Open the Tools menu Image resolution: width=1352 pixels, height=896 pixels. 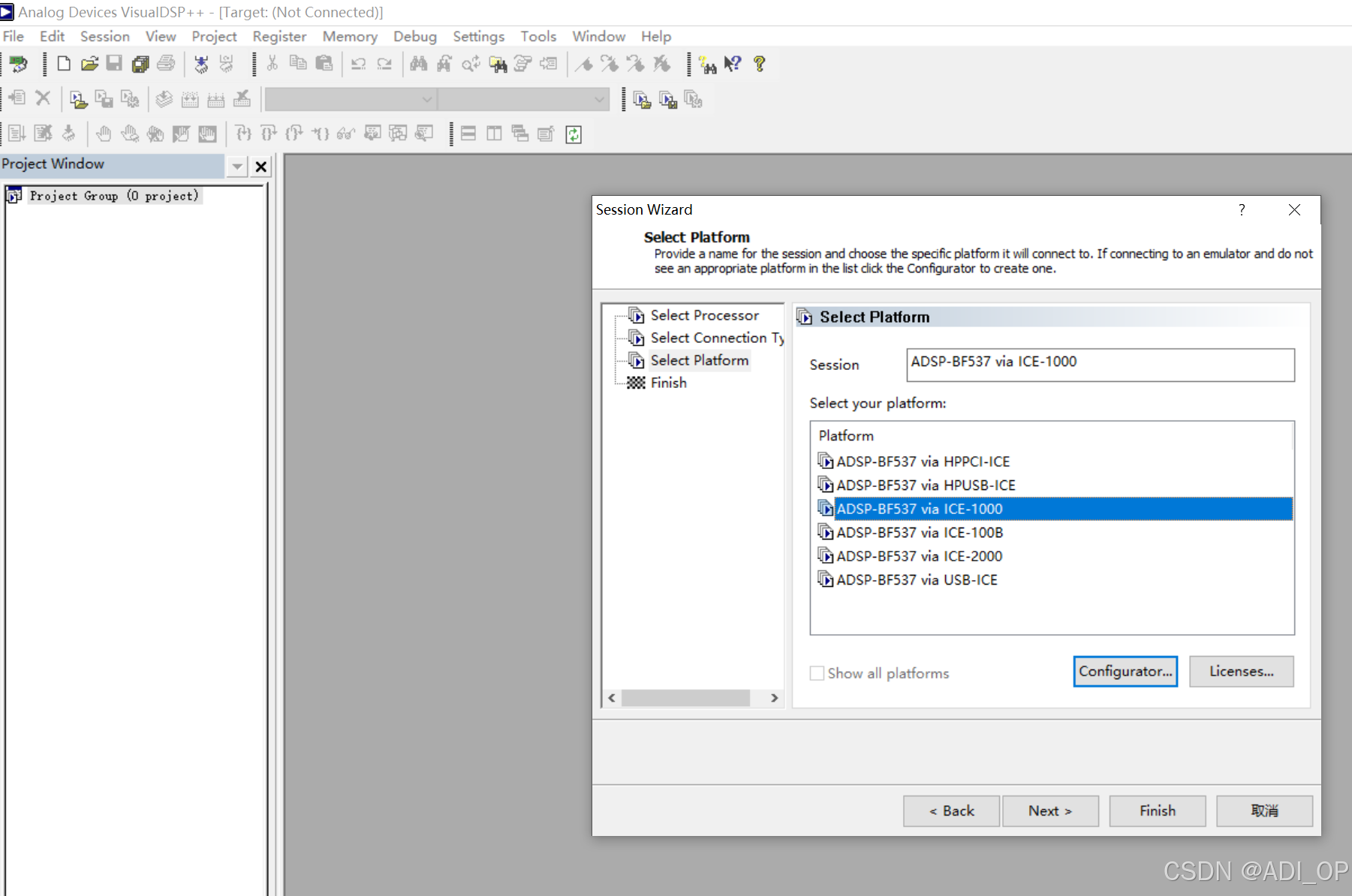pos(538,36)
